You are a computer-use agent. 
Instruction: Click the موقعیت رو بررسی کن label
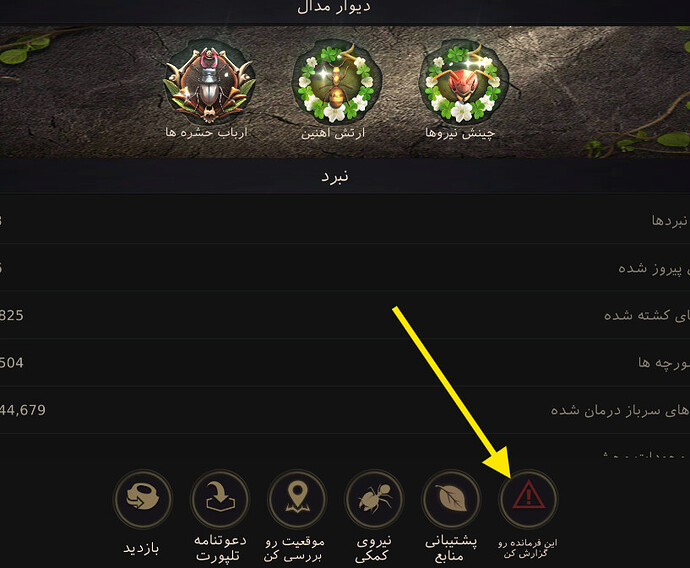[294, 548]
